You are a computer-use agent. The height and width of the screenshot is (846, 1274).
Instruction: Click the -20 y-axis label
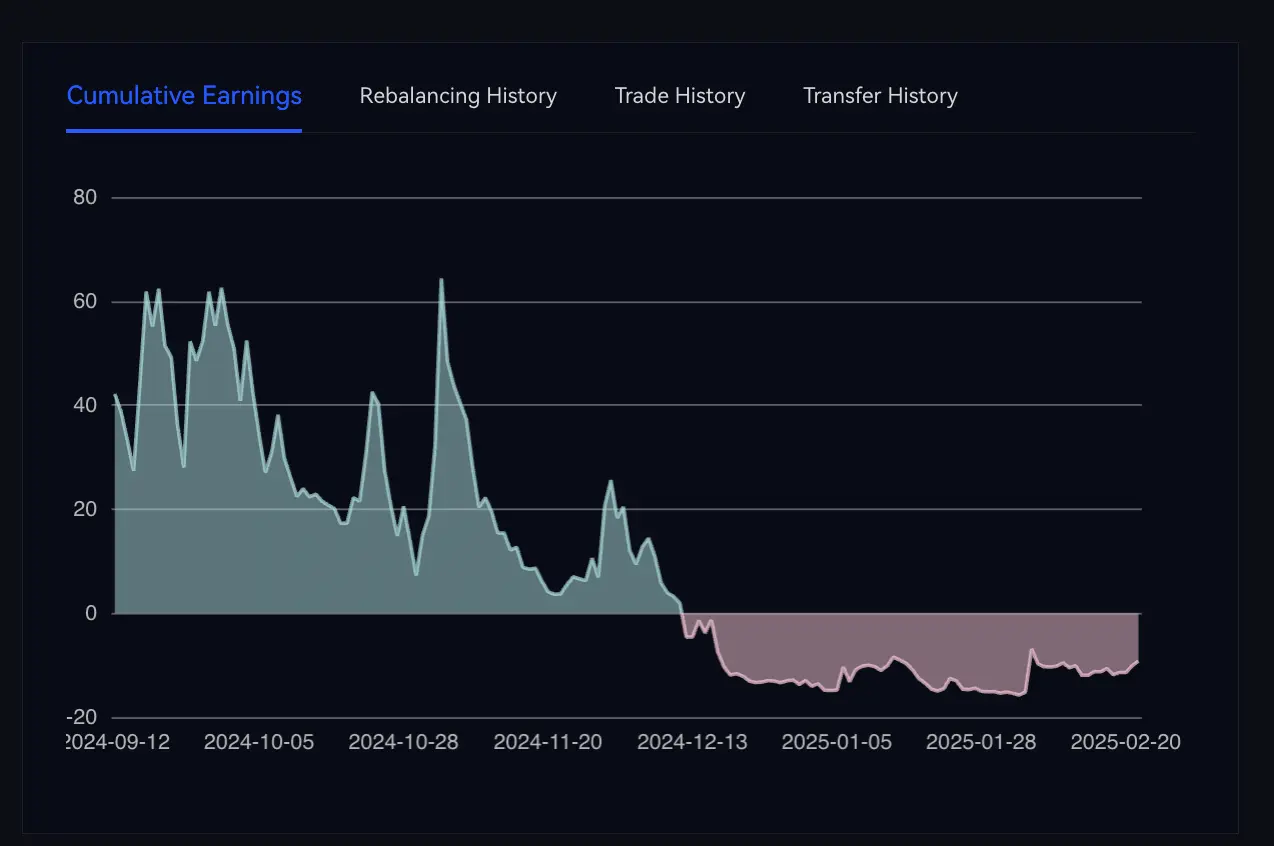click(x=82, y=717)
